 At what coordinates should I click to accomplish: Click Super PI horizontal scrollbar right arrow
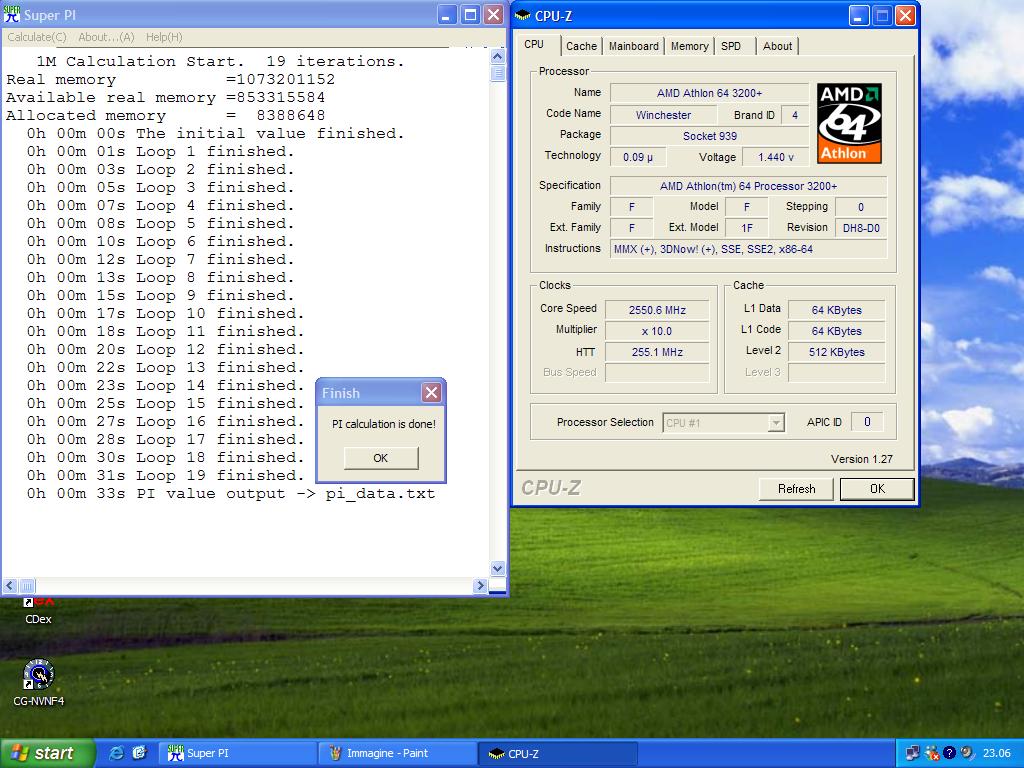[x=480, y=586]
